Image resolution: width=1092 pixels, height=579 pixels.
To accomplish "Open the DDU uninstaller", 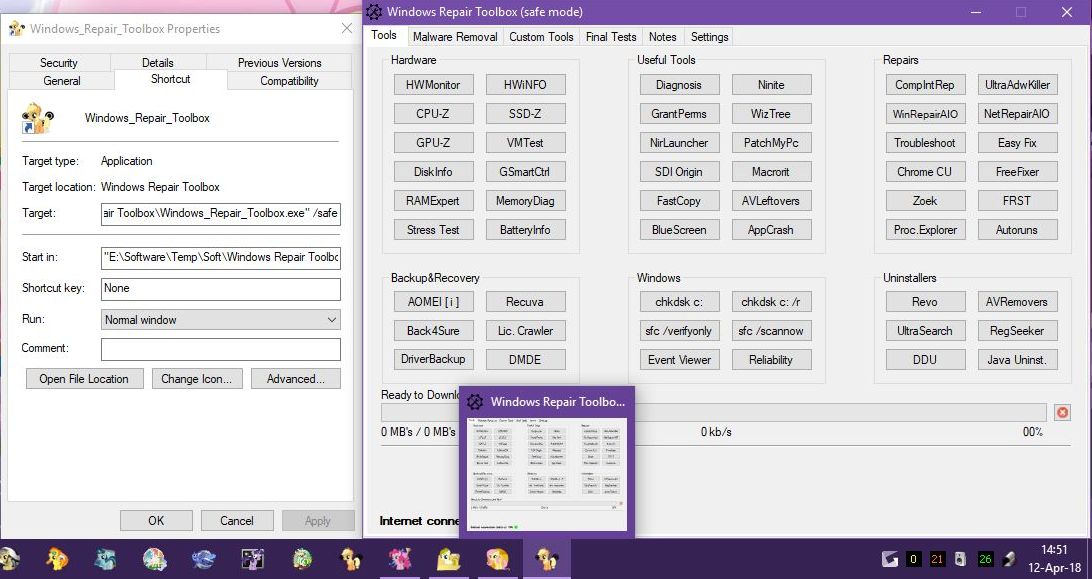I will pyautogui.click(x=926, y=360).
